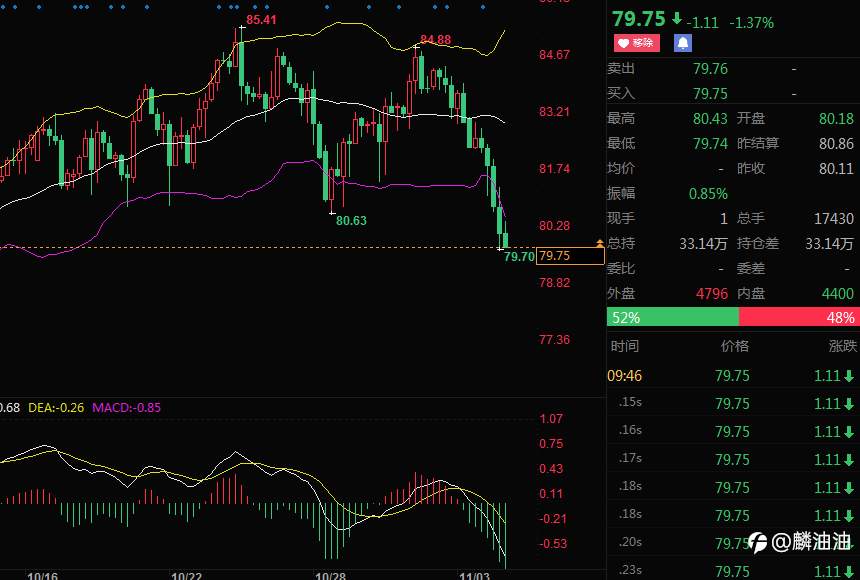Click the 83.21 price axis label
This screenshot has width=860, height=580.
pos(555,112)
